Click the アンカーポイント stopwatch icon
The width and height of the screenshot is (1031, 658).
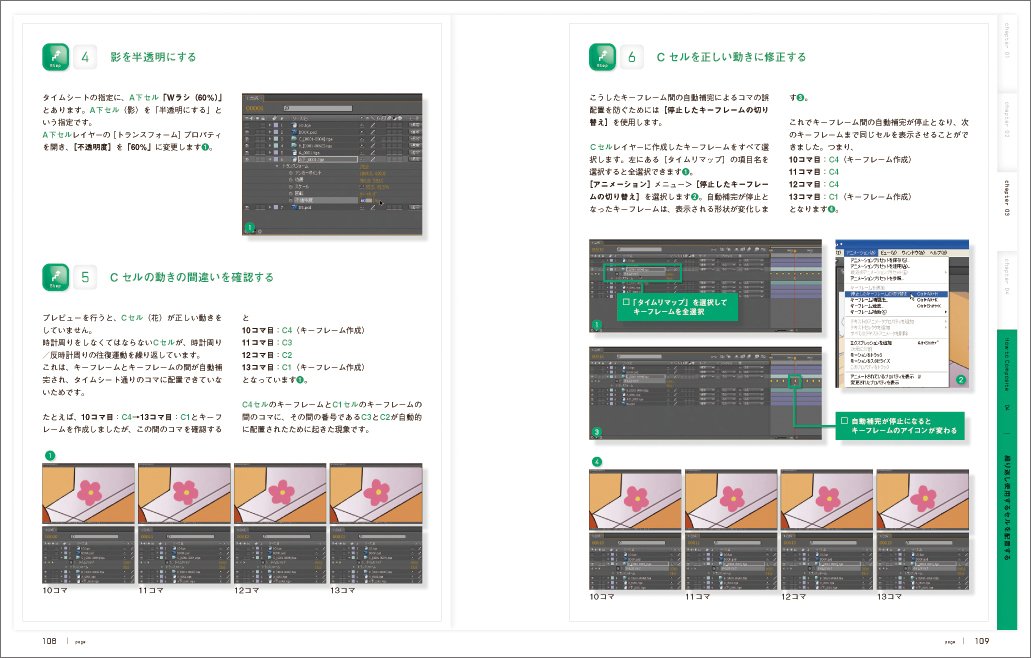[x=291, y=173]
